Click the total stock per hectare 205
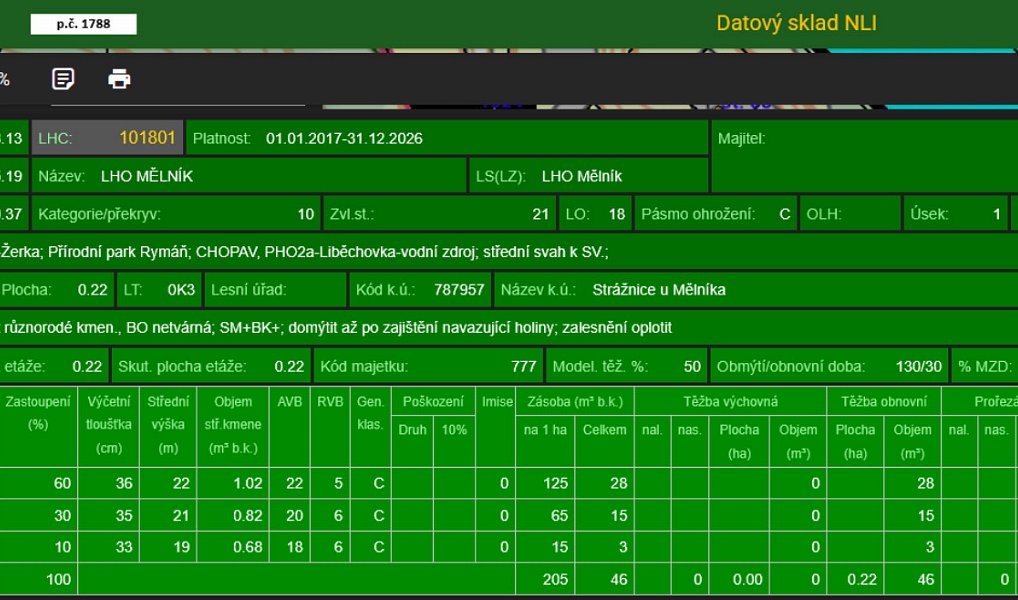Viewport: 1018px width, 600px height. click(545, 579)
